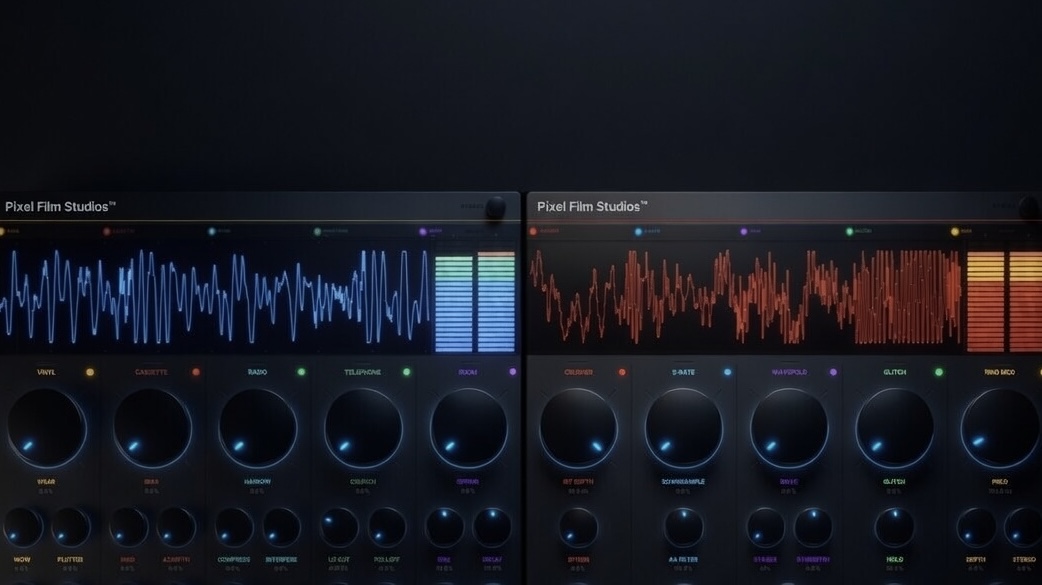1042x585 pixels.
Task: Click the small AZIMUTH knob in CASSETTE
Action: (x=176, y=528)
